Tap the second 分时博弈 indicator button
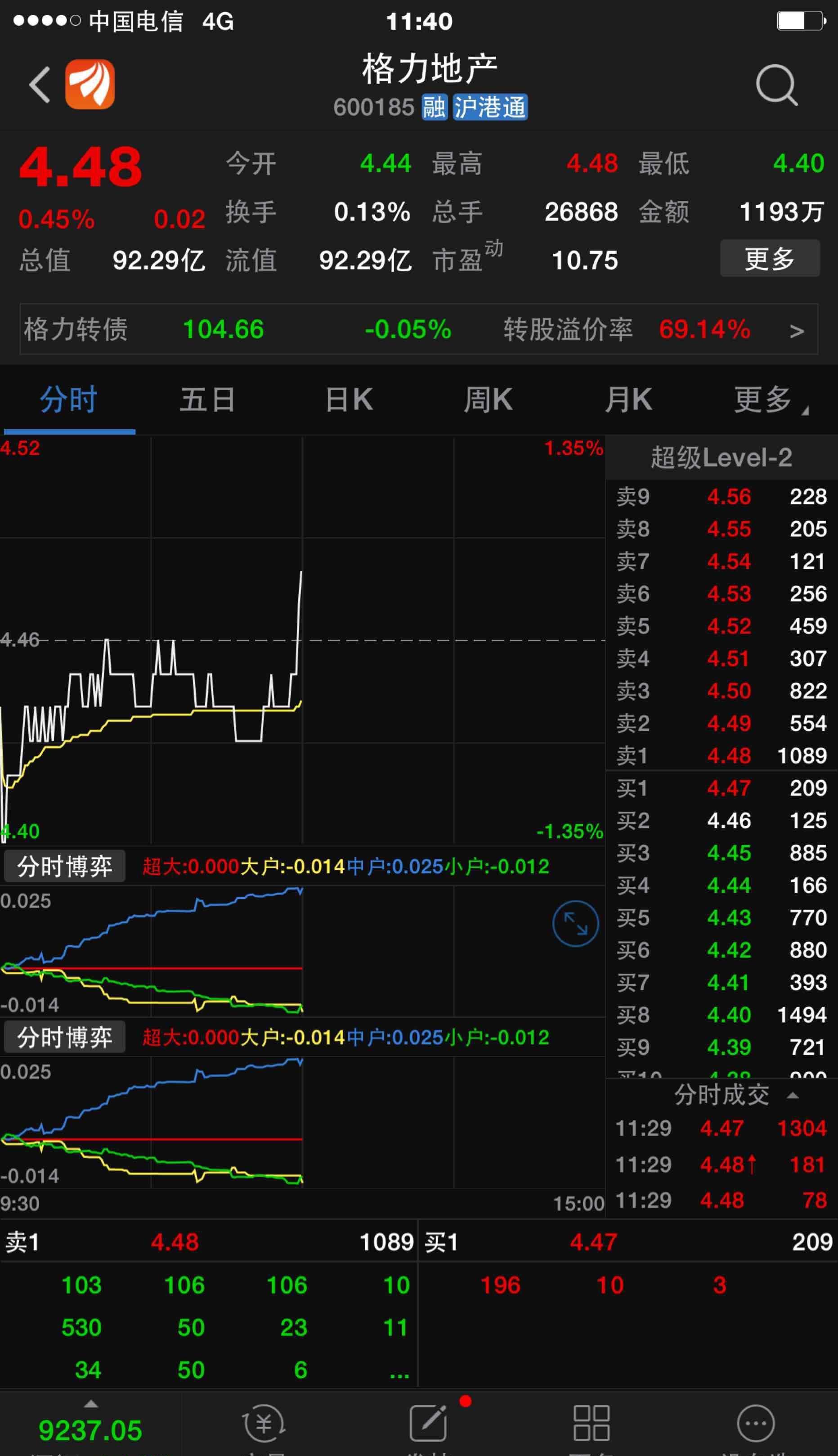The image size is (838, 1456). pos(64,1037)
